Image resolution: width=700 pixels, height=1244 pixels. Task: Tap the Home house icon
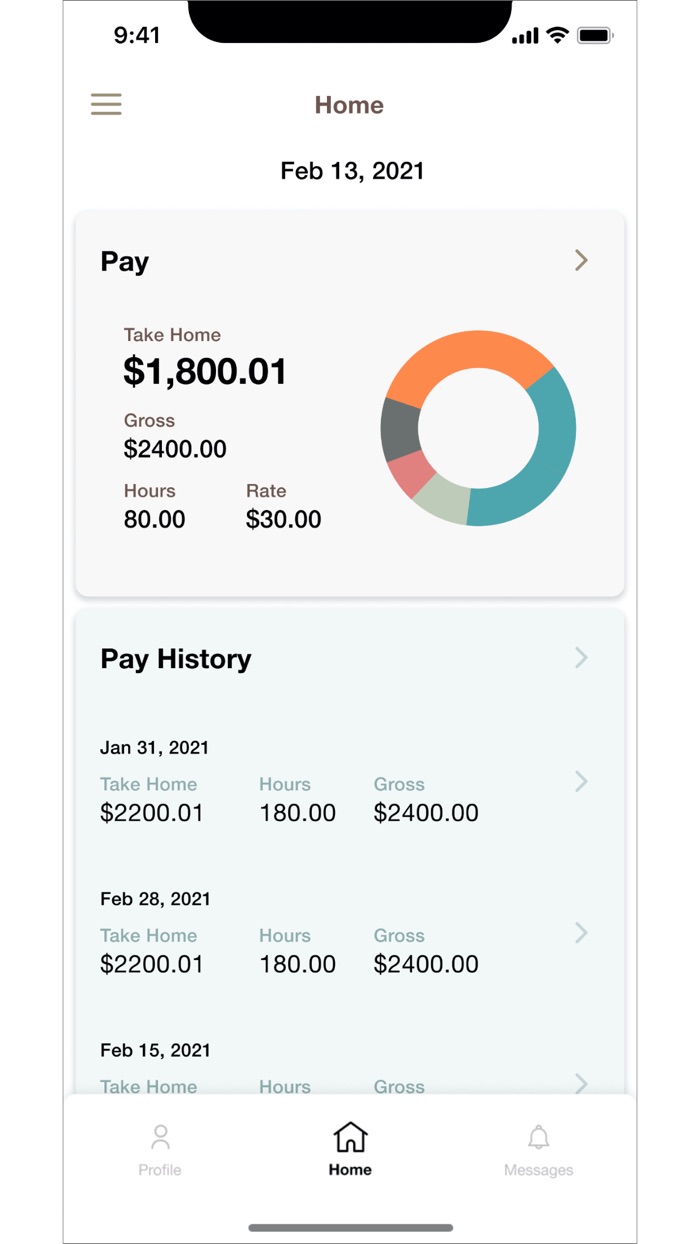350,1137
